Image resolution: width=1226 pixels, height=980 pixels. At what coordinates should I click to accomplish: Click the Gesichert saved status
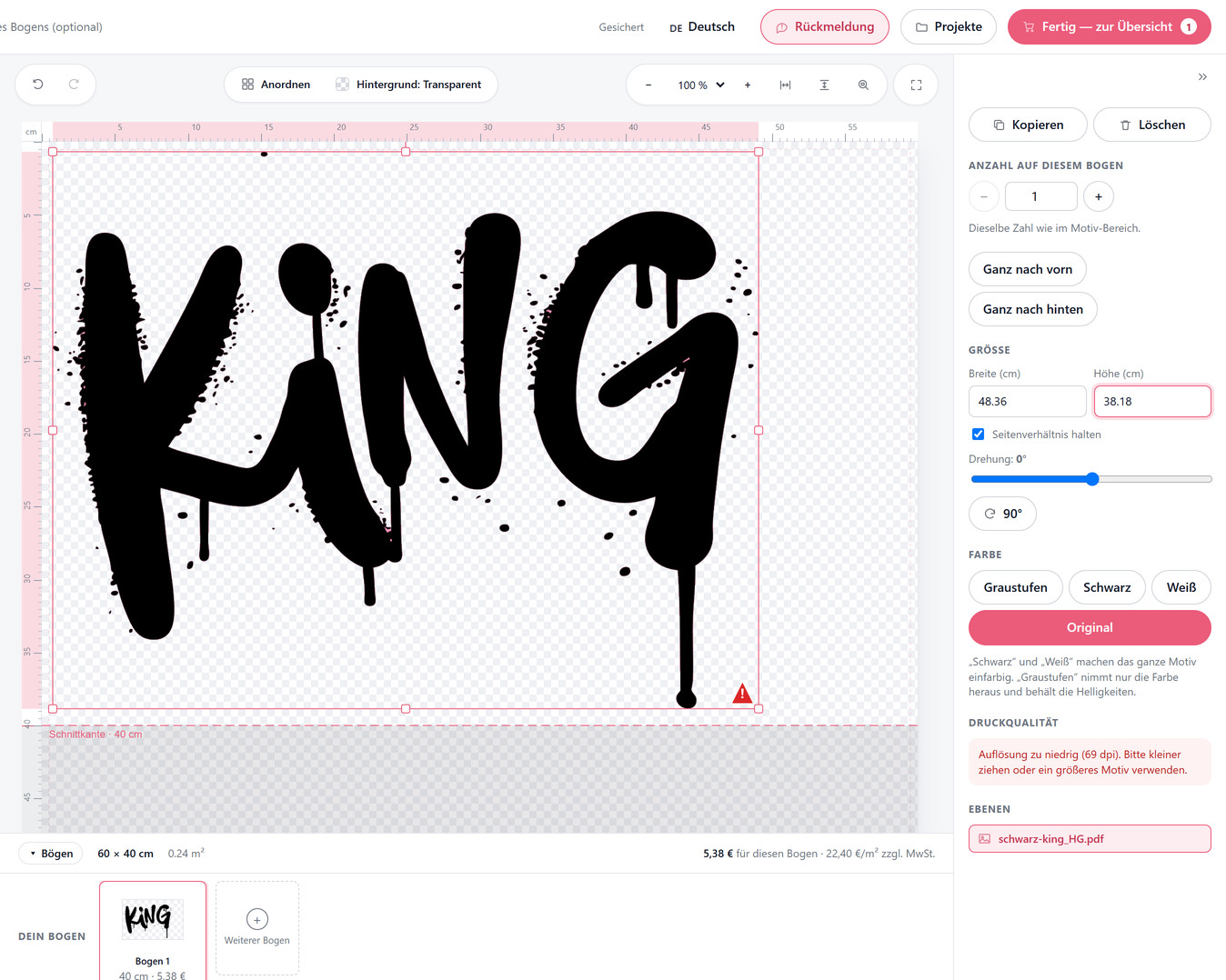tap(621, 27)
